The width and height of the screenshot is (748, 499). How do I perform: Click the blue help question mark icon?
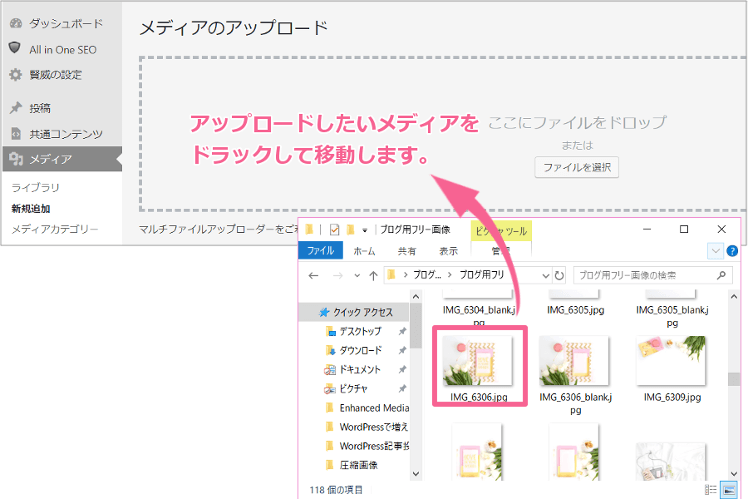(732, 251)
